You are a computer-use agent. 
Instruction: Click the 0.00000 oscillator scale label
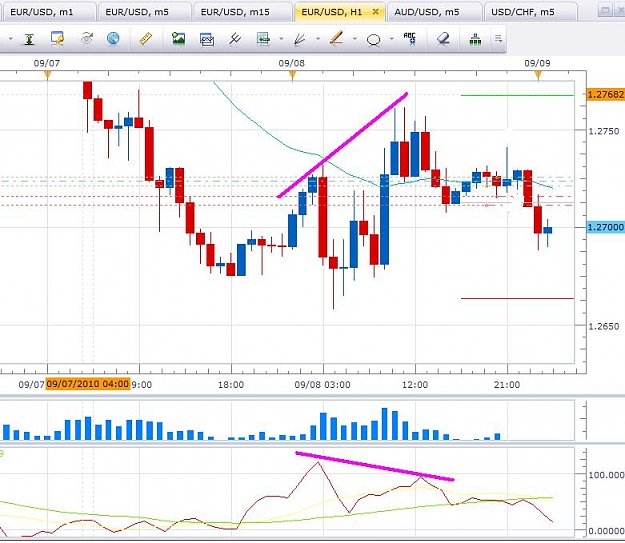[606, 531]
